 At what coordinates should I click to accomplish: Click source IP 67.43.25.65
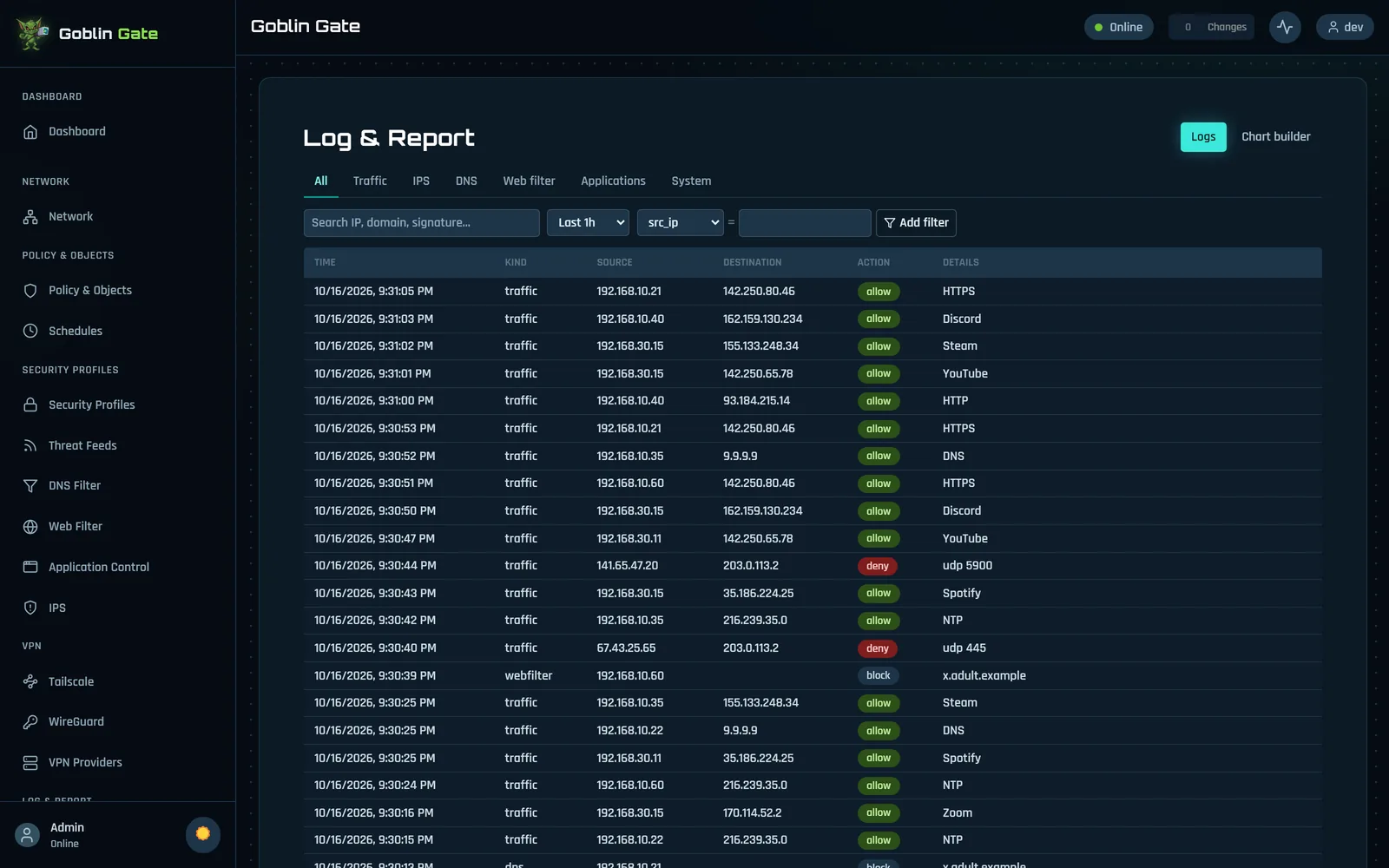pyautogui.click(x=626, y=648)
